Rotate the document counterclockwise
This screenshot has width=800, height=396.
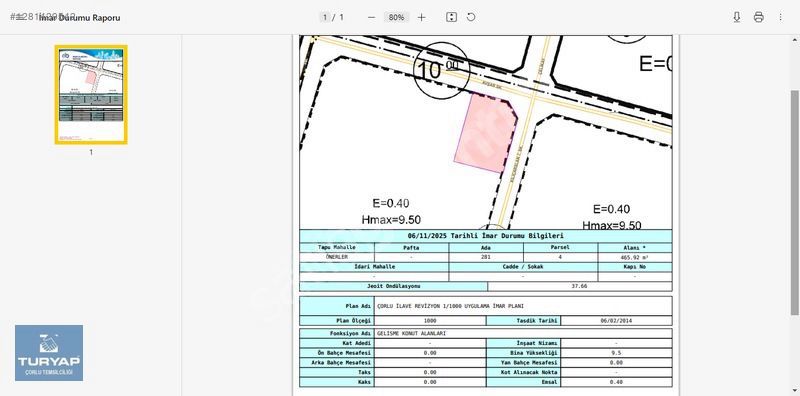coord(471,17)
